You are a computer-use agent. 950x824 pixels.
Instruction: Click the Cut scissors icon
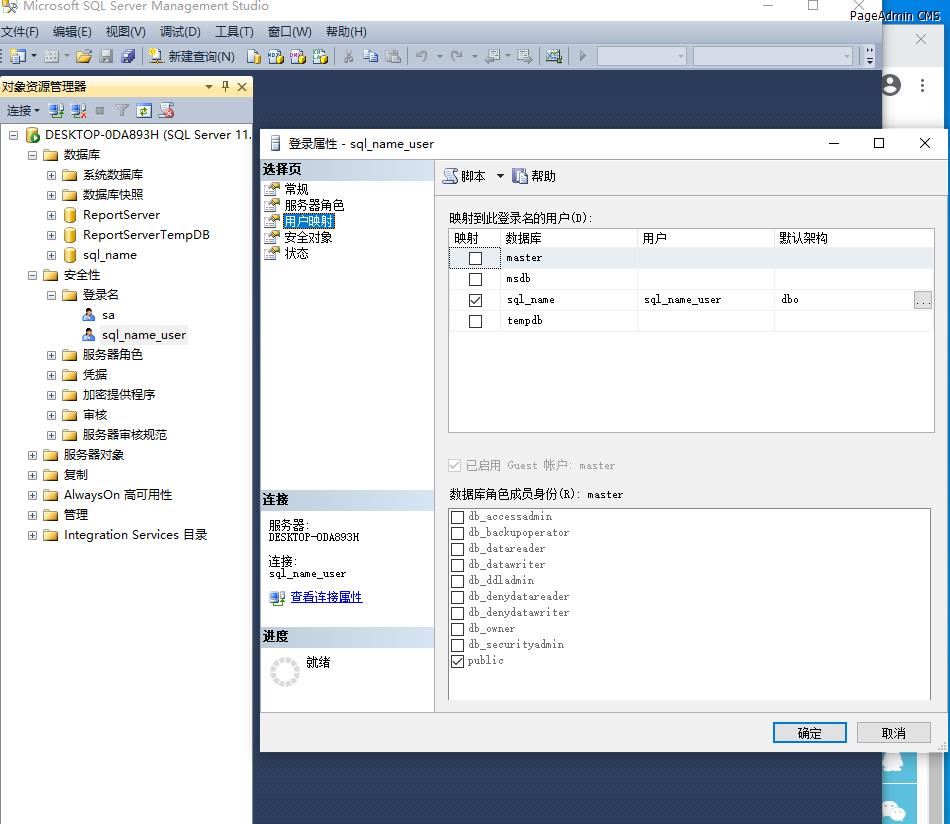coord(348,56)
